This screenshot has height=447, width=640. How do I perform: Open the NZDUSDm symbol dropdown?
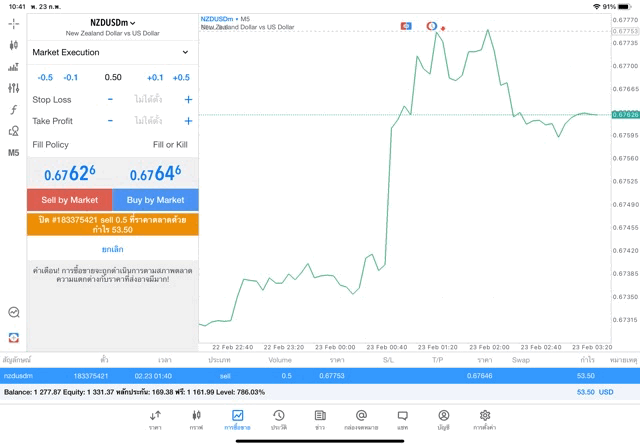[x=113, y=23]
